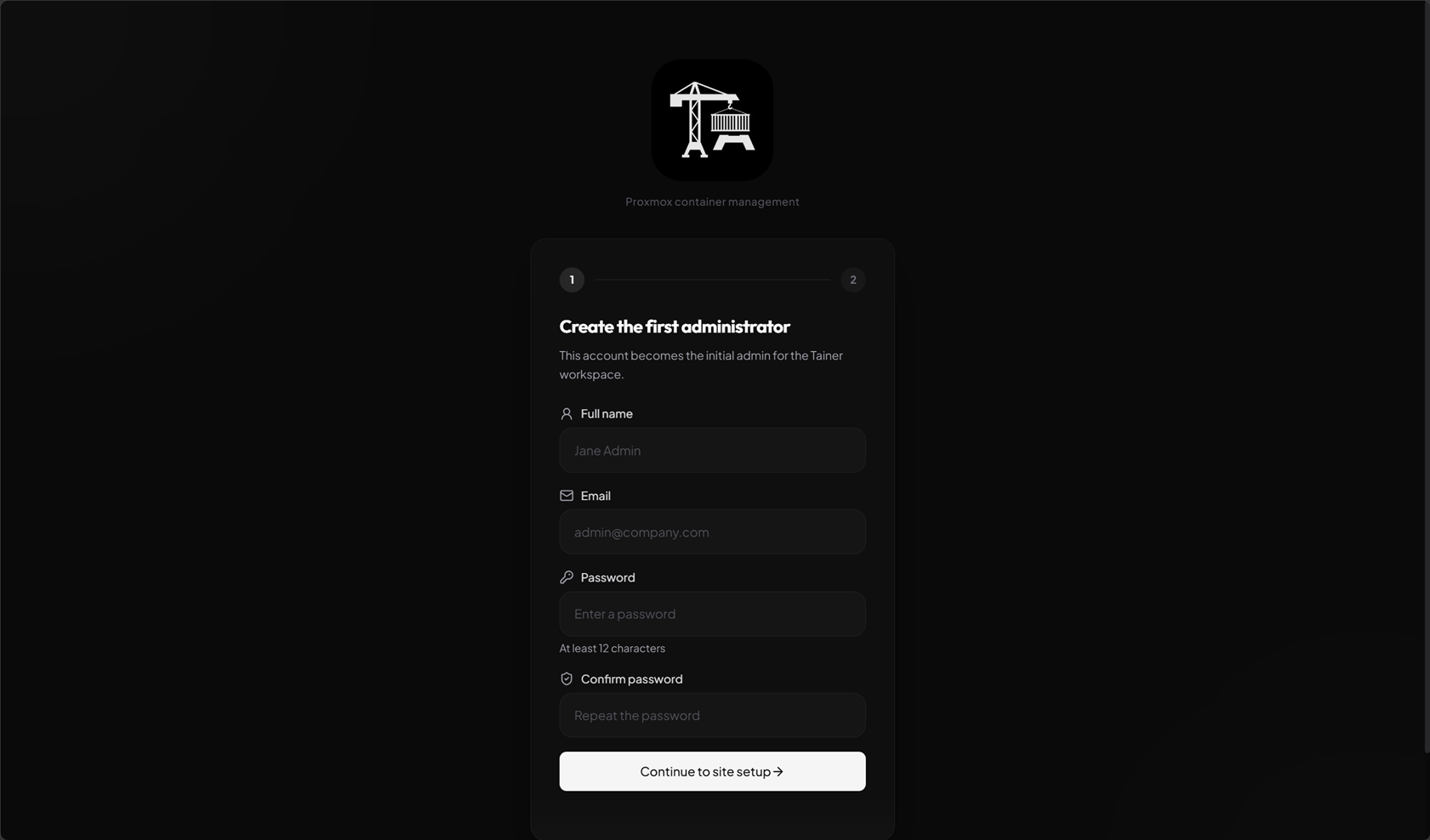Click the Tainer crane logo
The width and height of the screenshot is (1430, 840).
click(712, 120)
